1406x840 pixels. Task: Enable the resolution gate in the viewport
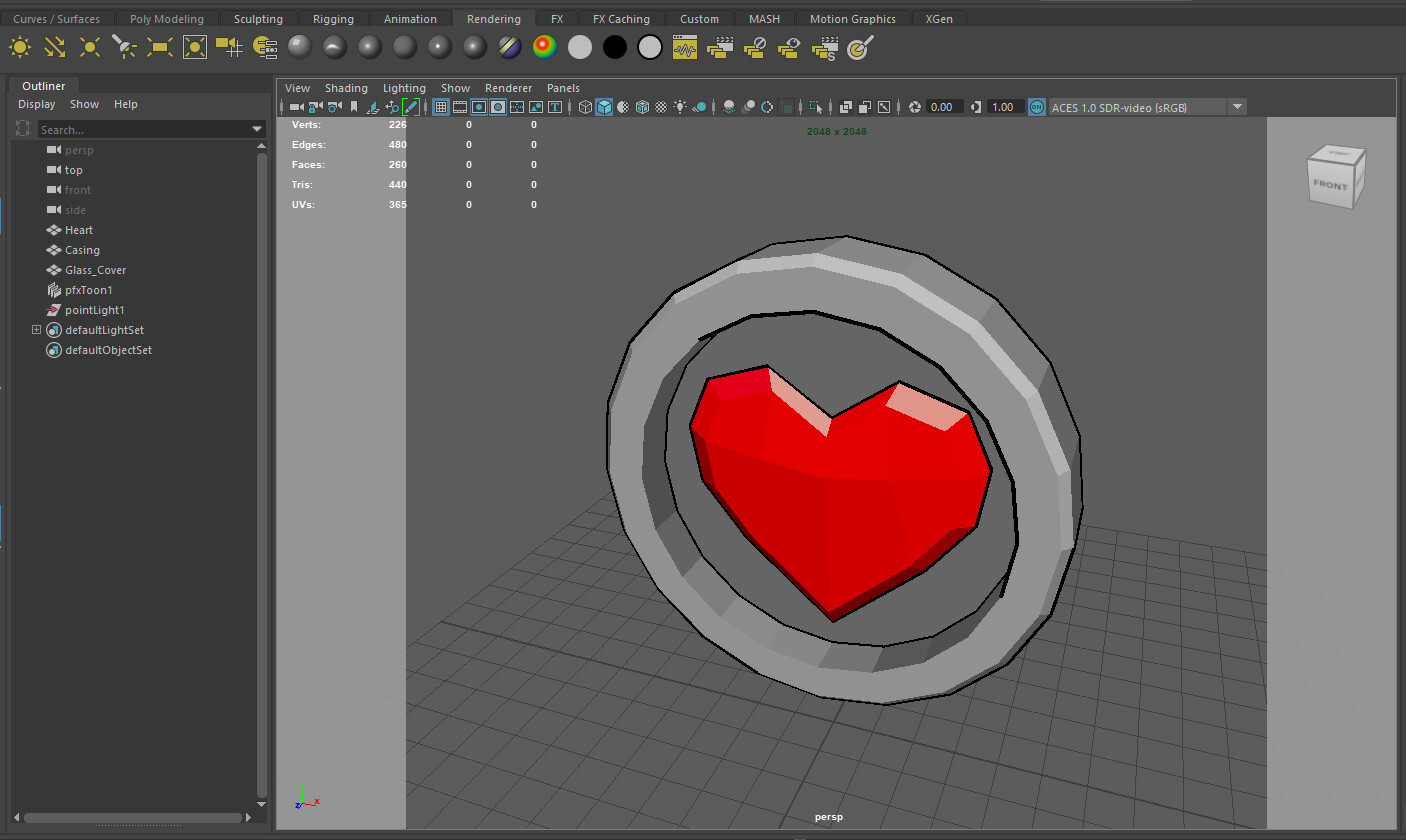481,107
